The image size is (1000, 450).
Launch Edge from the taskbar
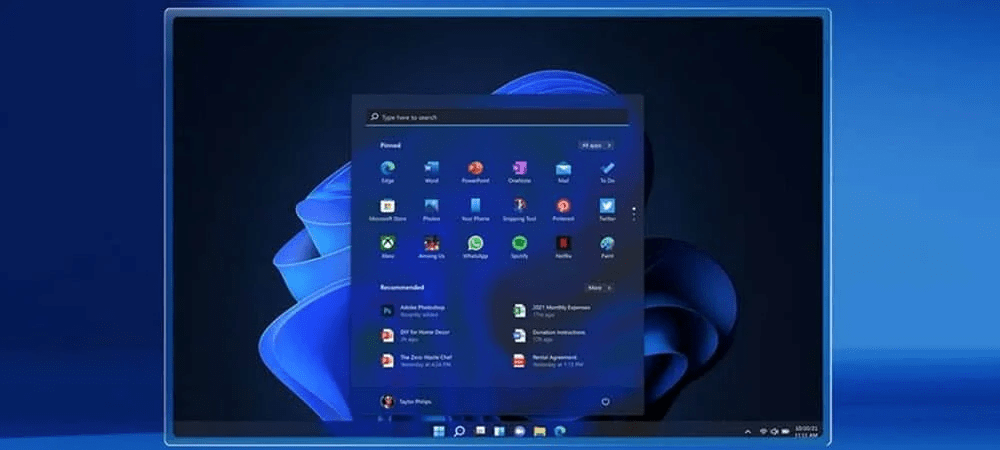(x=559, y=432)
